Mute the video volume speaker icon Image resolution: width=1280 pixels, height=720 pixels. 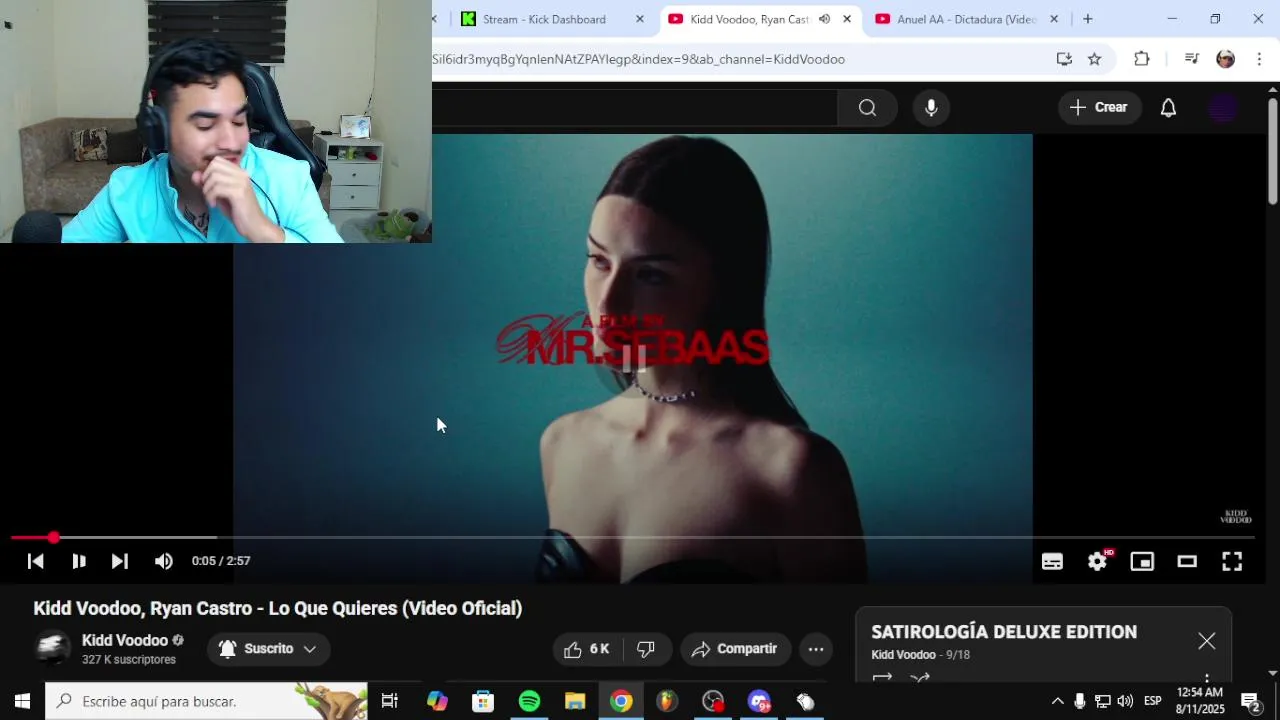[164, 561]
